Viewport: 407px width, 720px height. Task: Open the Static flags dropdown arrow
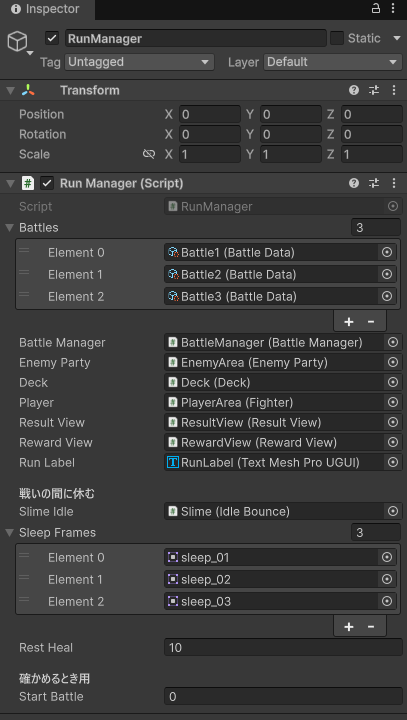coord(397,39)
